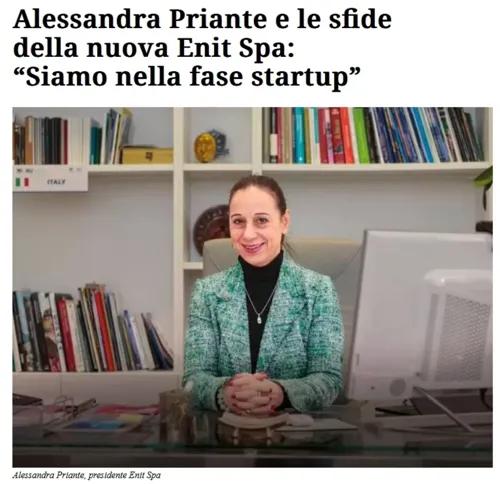
Task: Click the "Siamo nella fase startup" headline line
Action: 188,77
